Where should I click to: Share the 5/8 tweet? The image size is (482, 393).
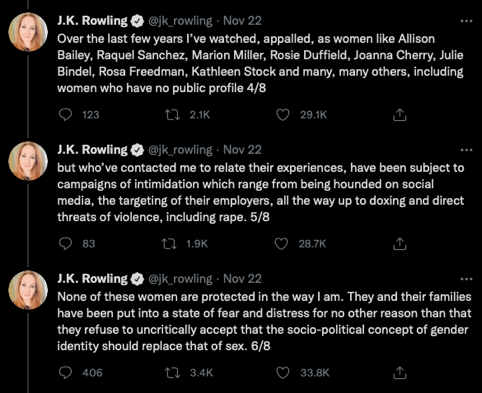click(x=400, y=244)
